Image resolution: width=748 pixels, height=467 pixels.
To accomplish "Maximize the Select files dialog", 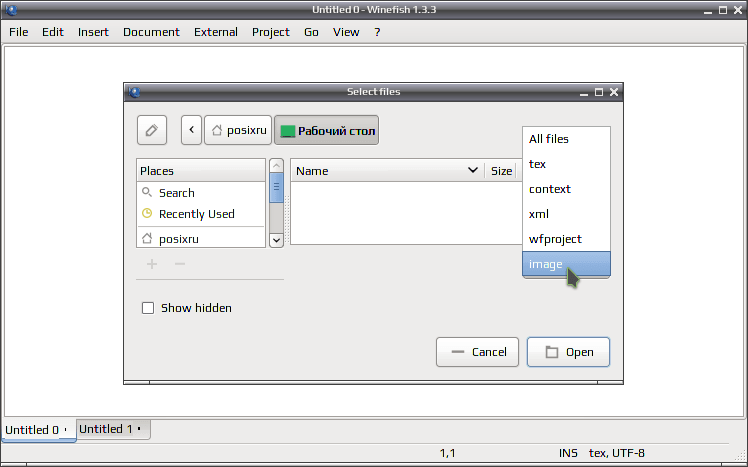I will pos(599,92).
